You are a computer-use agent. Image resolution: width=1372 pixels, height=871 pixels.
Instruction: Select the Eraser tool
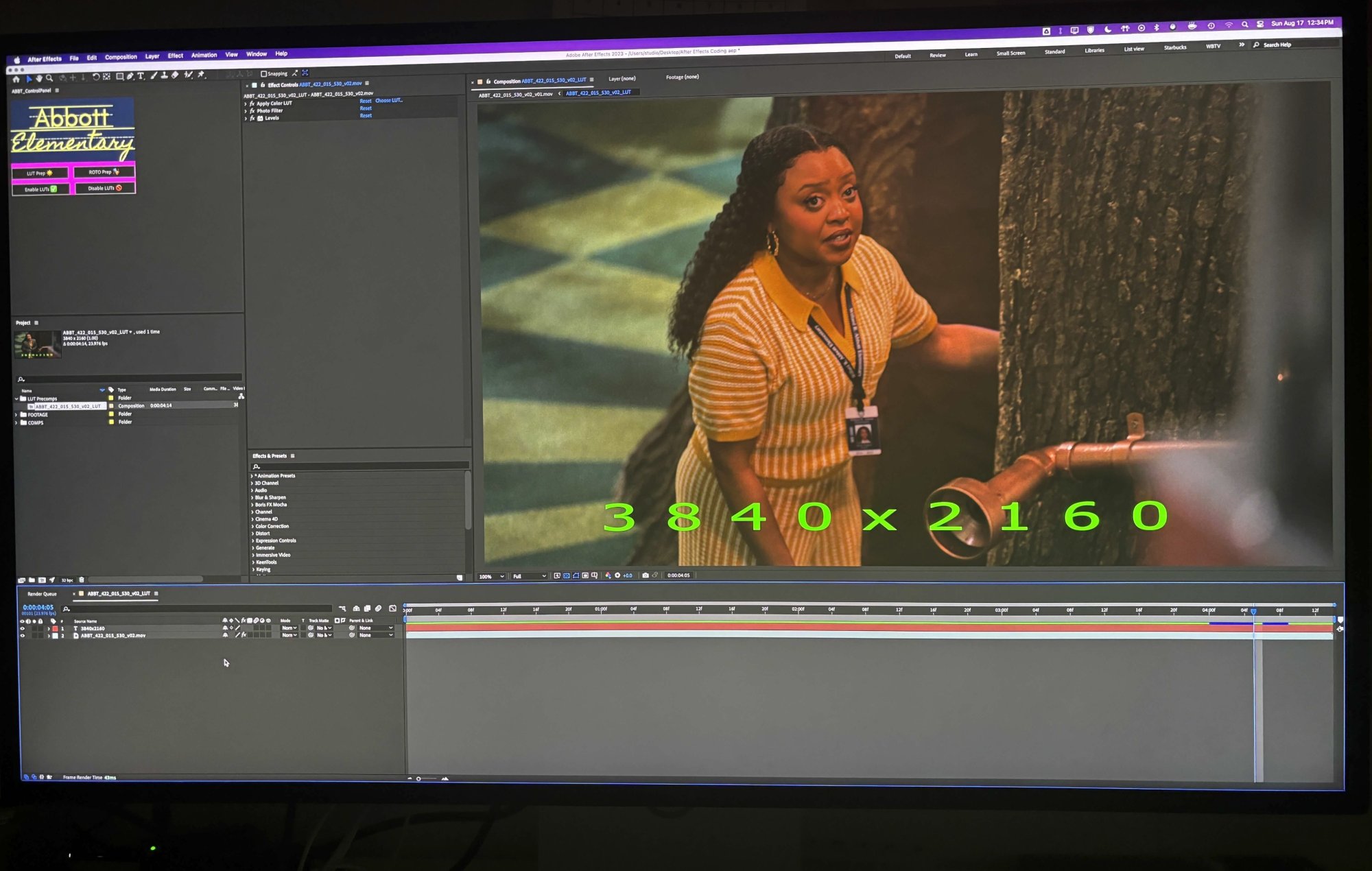175,75
